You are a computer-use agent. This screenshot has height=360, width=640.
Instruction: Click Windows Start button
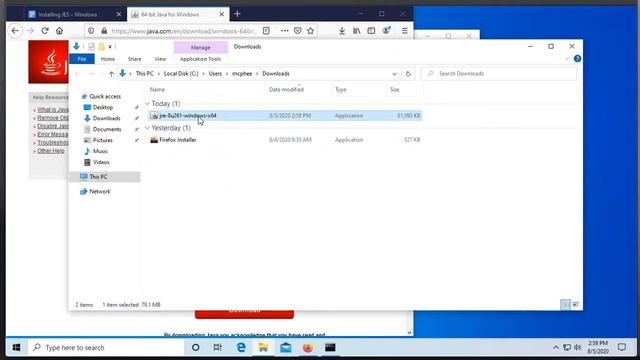point(16,347)
